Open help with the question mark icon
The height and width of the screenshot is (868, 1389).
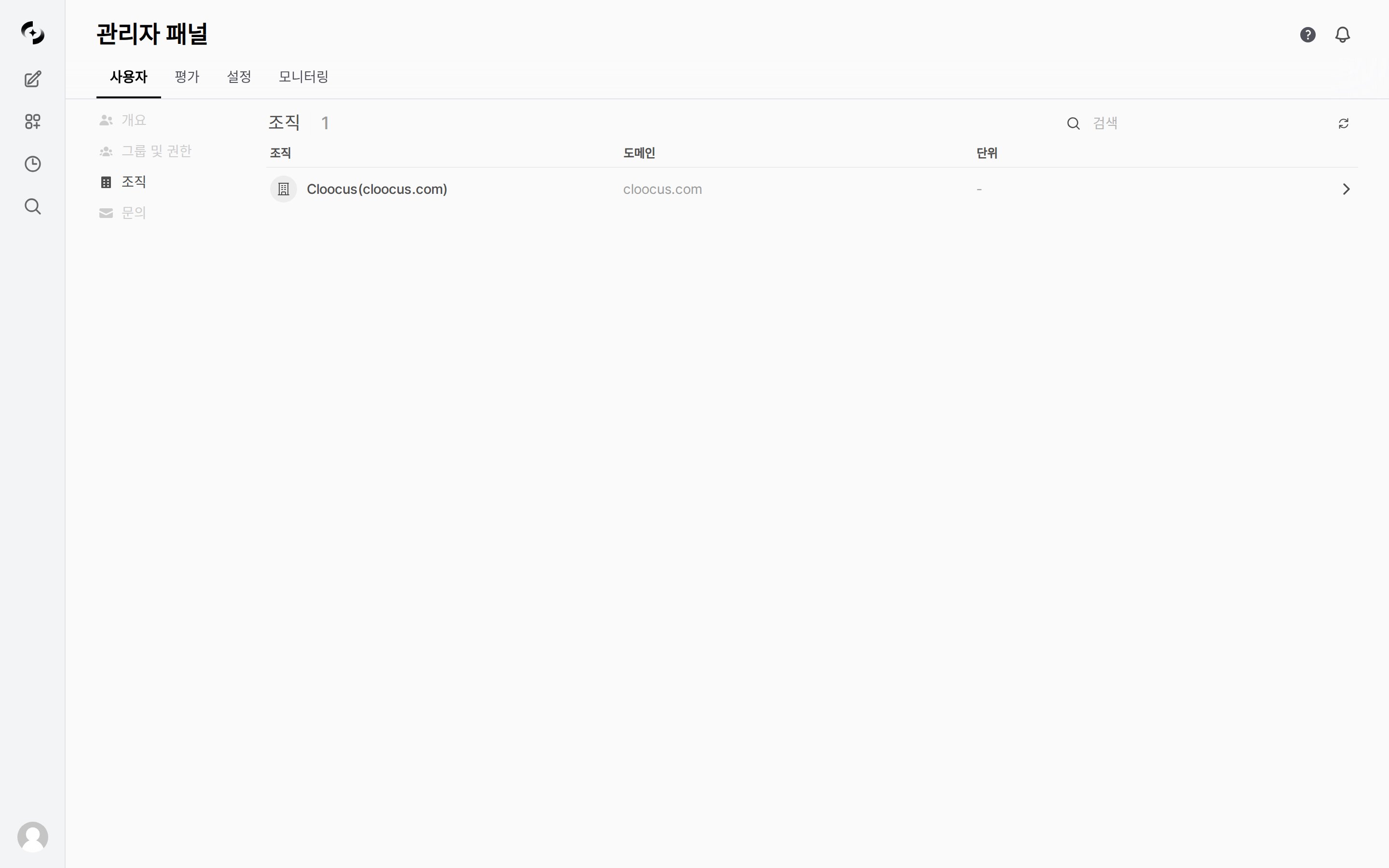tap(1307, 35)
